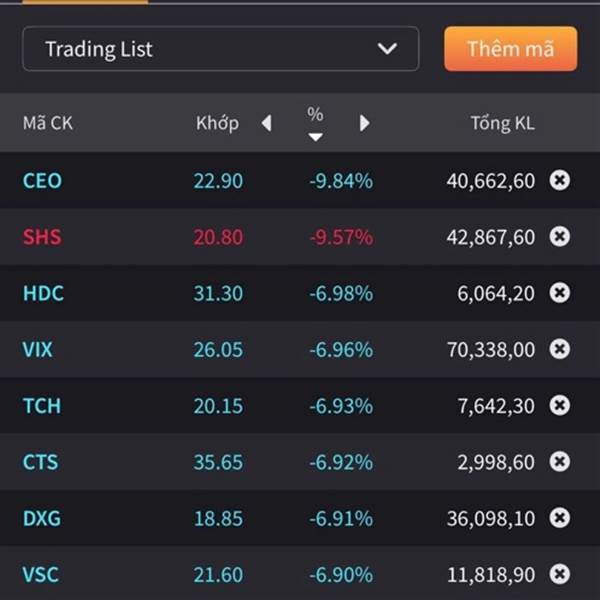The height and width of the screenshot is (600, 600).
Task: Remove CTS from the list
Action: [x=560, y=461]
